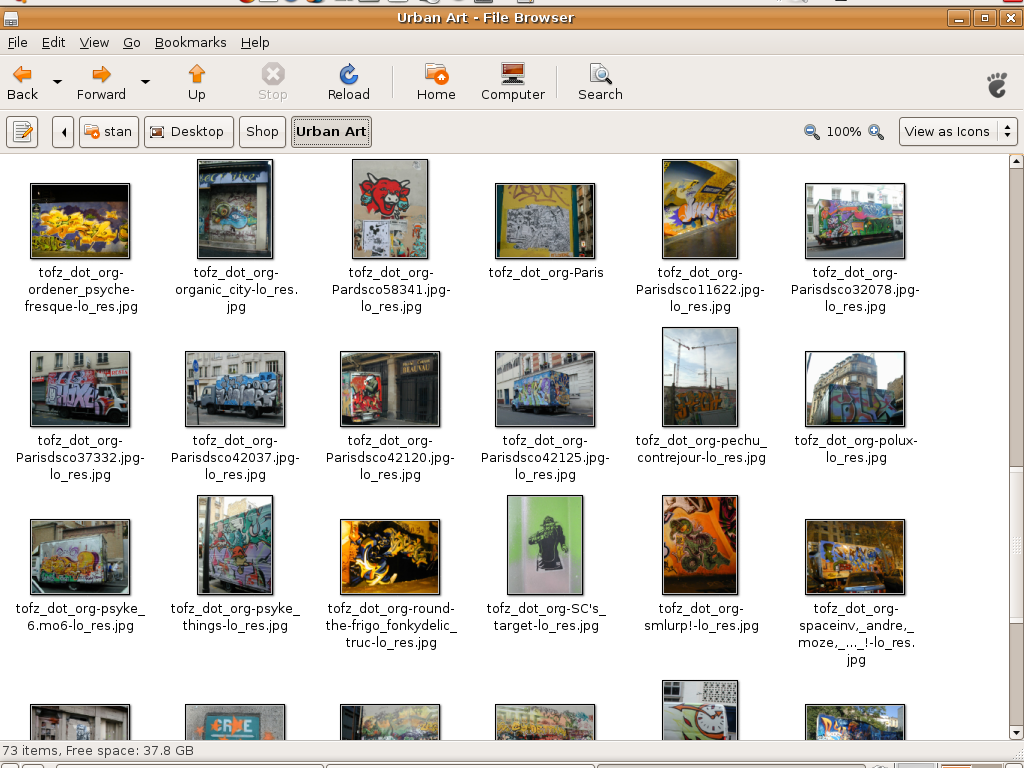Select the tofz_dot_org-SC's_target-lo_res.jpg thumbnail

[545, 546]
